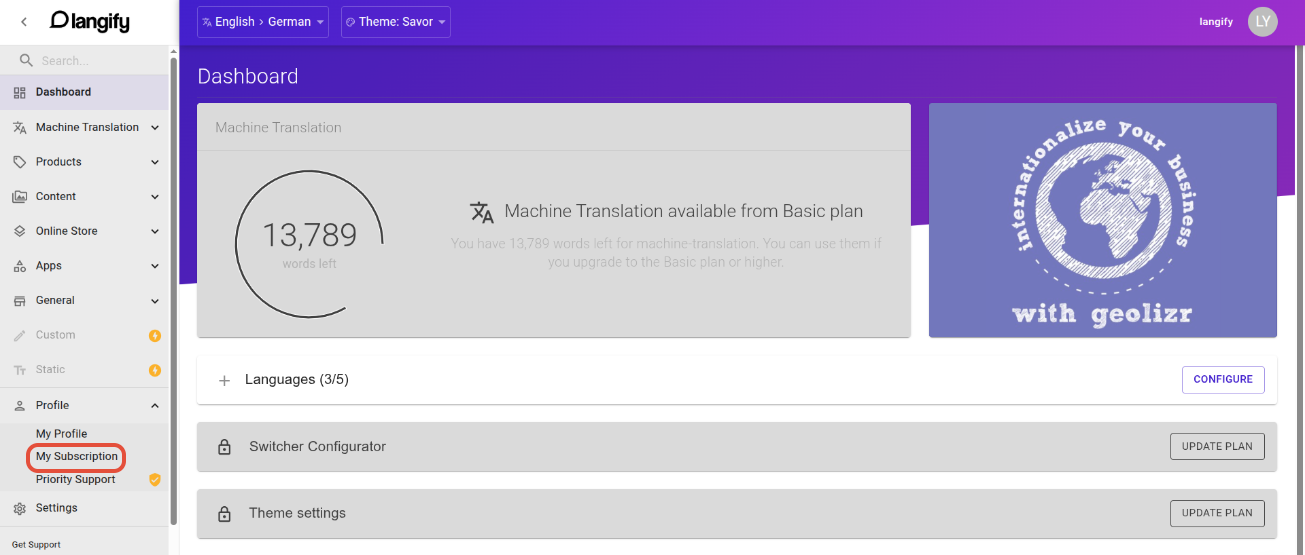This screenshot has width=1305, height=555.
Task: Click the orange upgrade badge beside Static
Action: 155,370
